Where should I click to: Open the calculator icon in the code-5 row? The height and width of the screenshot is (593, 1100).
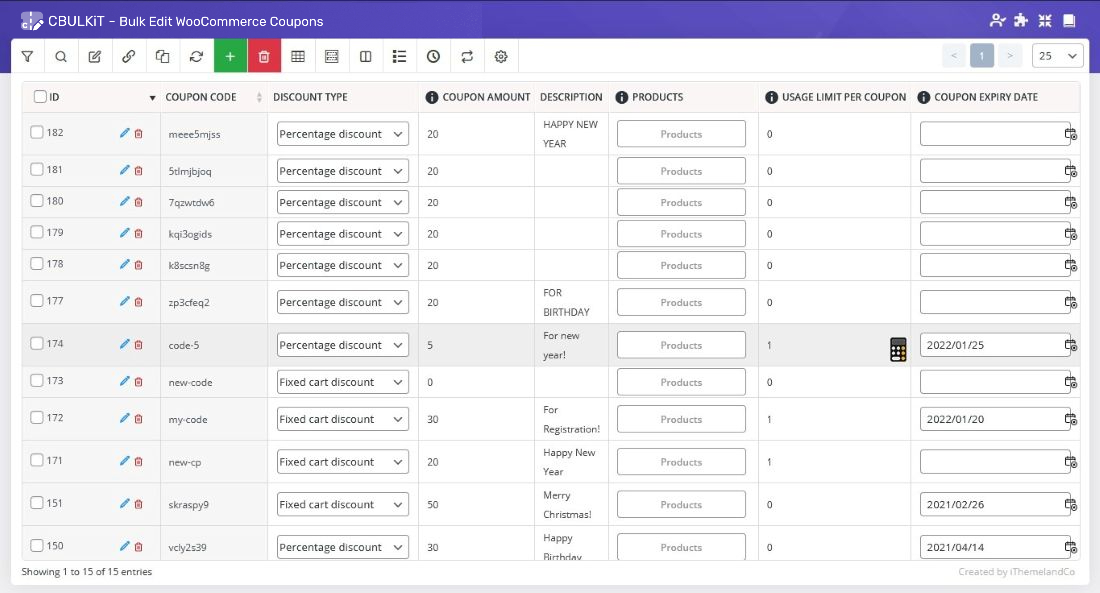pyautogui.click(x=898, y=349)
